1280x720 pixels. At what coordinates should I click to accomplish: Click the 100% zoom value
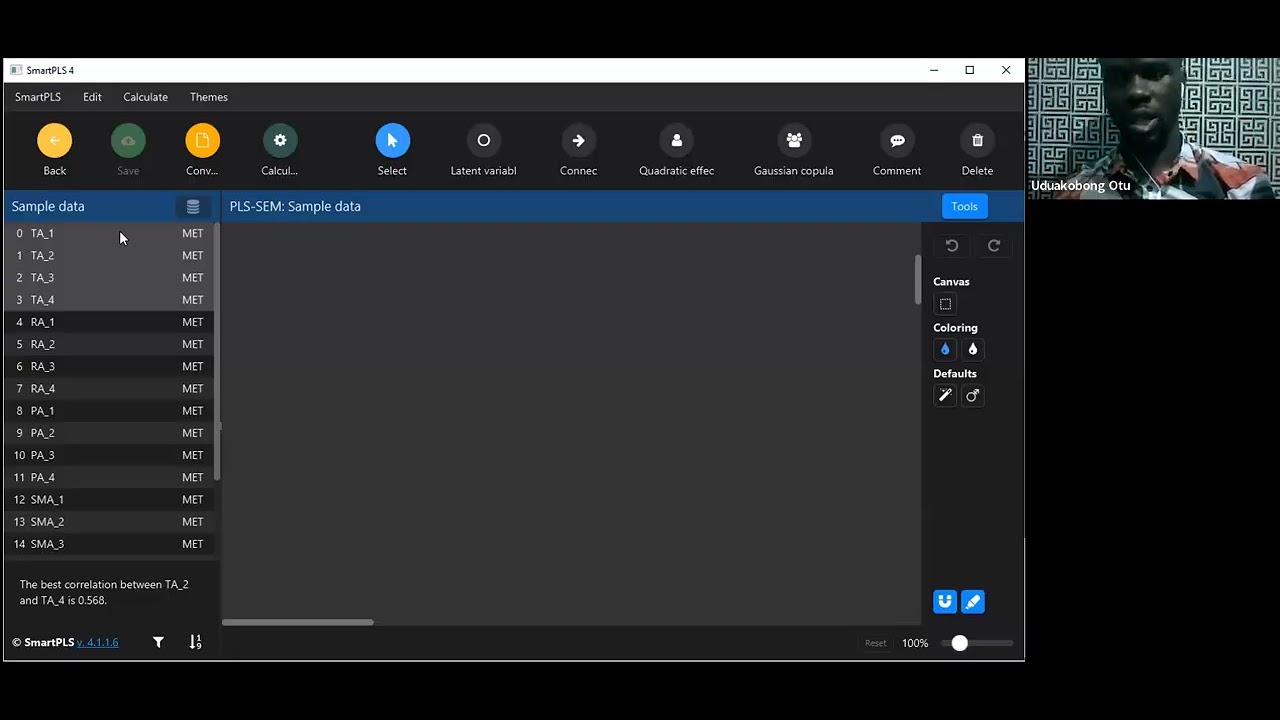point(915,643)
